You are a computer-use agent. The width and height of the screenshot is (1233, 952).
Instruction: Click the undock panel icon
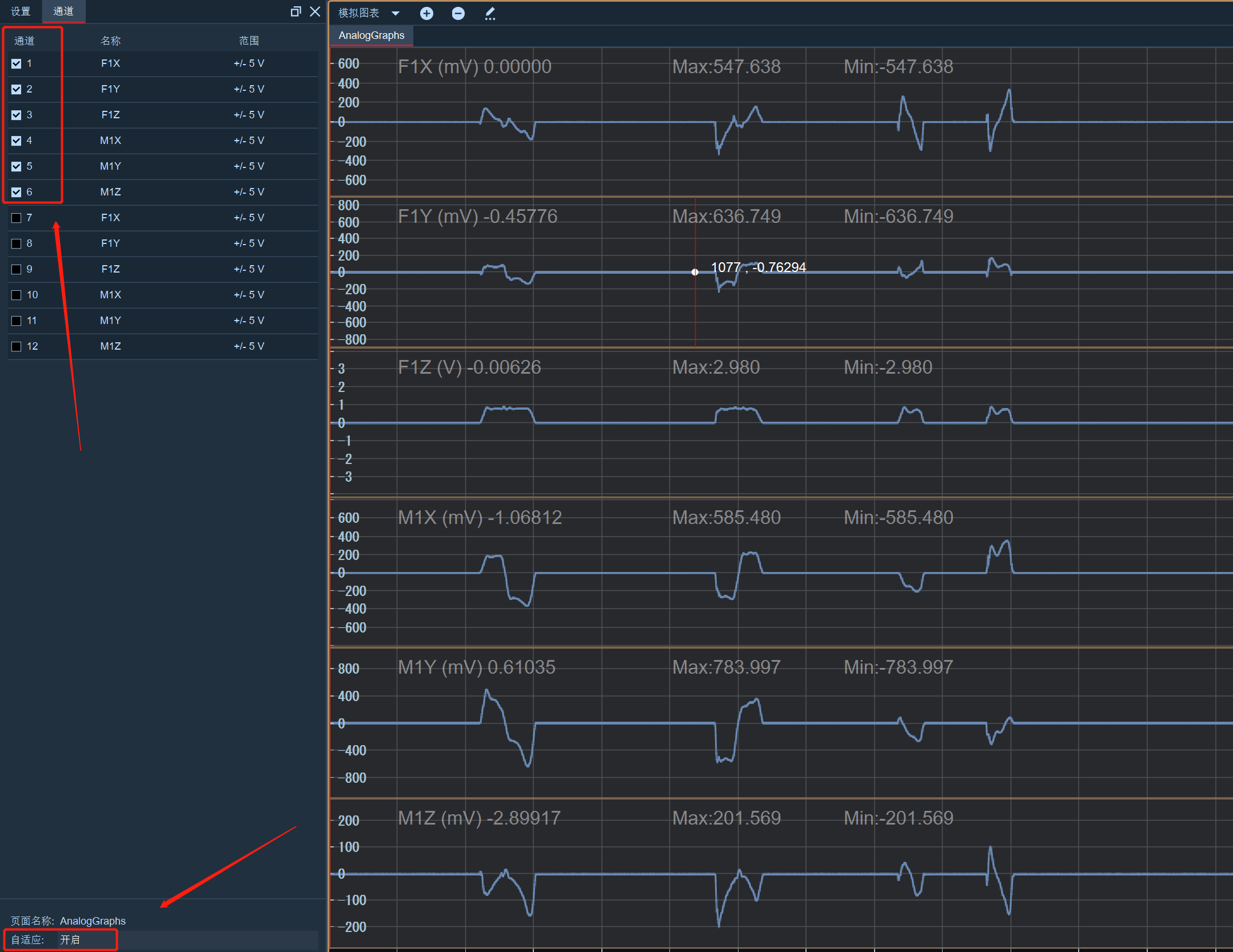[x=296, y=11]
